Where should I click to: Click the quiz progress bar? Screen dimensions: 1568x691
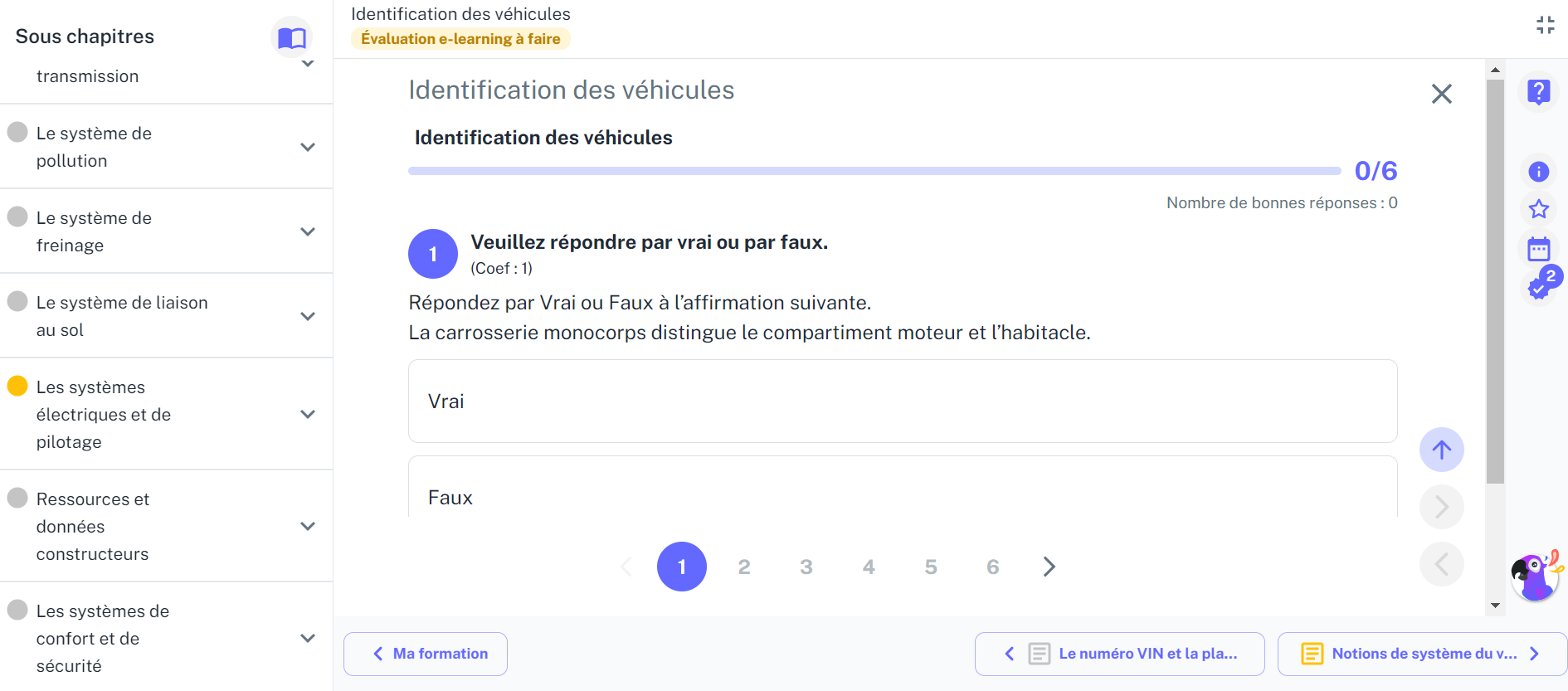pos(874,171)
